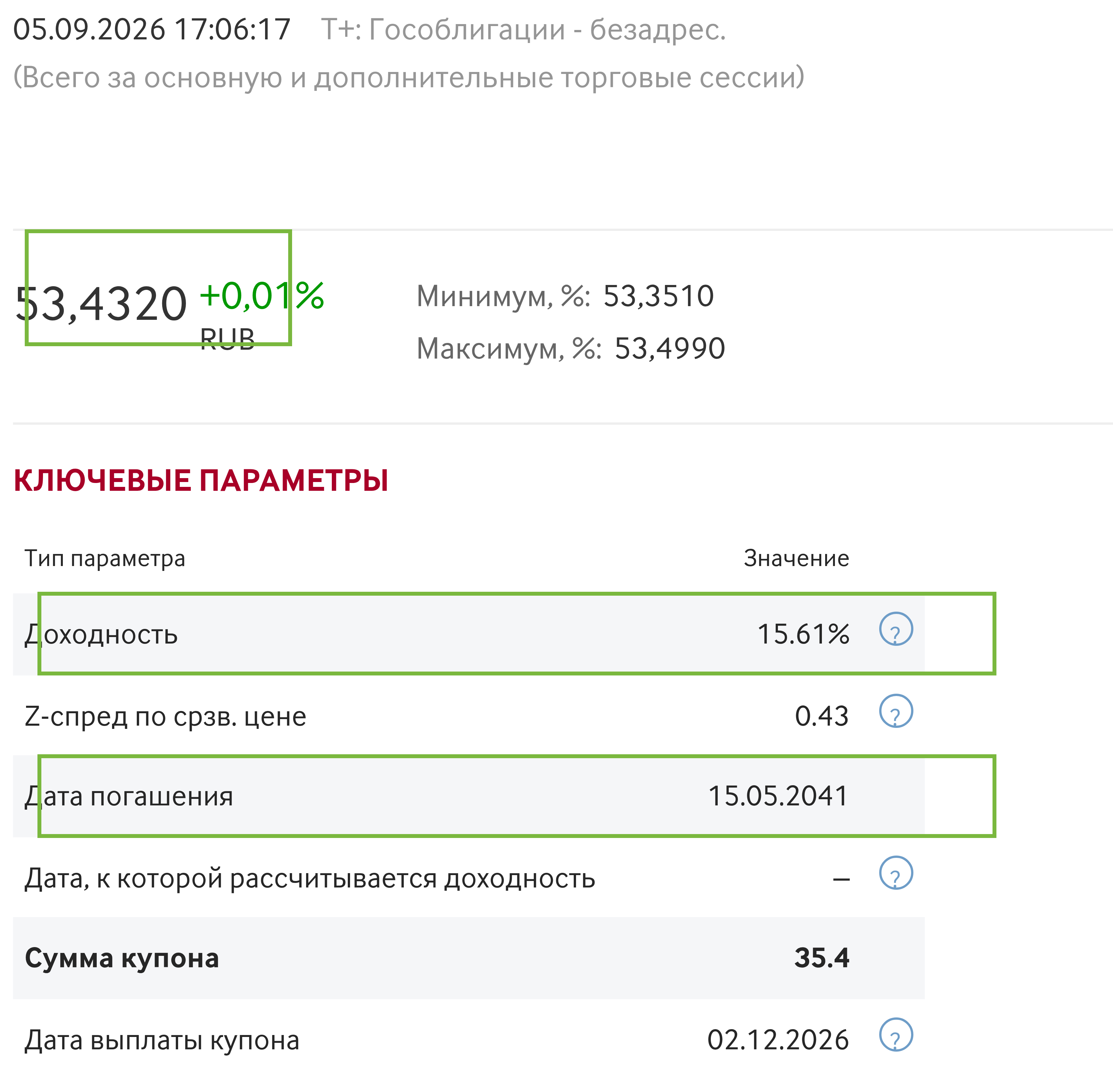Open help icon for Доходность row
This screenshot has height=1092, width=1113.
pos(896,629)
